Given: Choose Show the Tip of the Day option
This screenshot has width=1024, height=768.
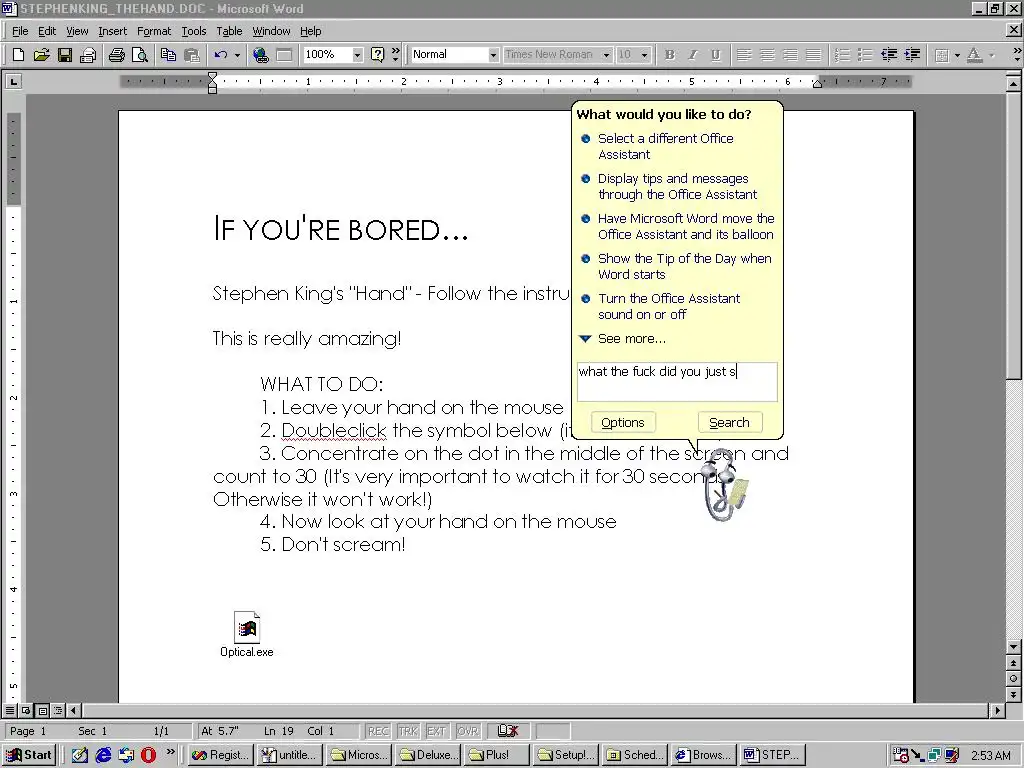Looking at the screenshot, I should click(684, 266).
